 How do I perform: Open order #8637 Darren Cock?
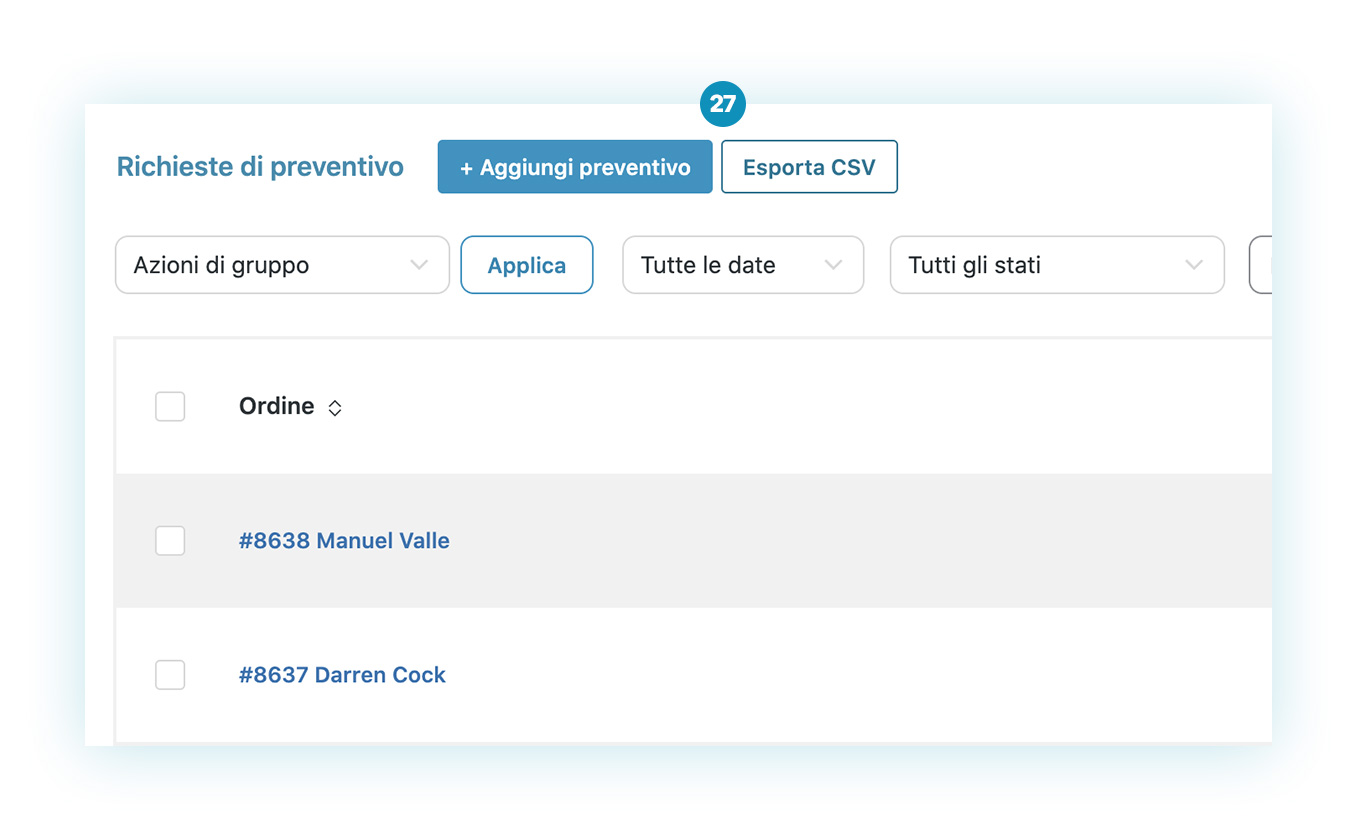point(342,675)
